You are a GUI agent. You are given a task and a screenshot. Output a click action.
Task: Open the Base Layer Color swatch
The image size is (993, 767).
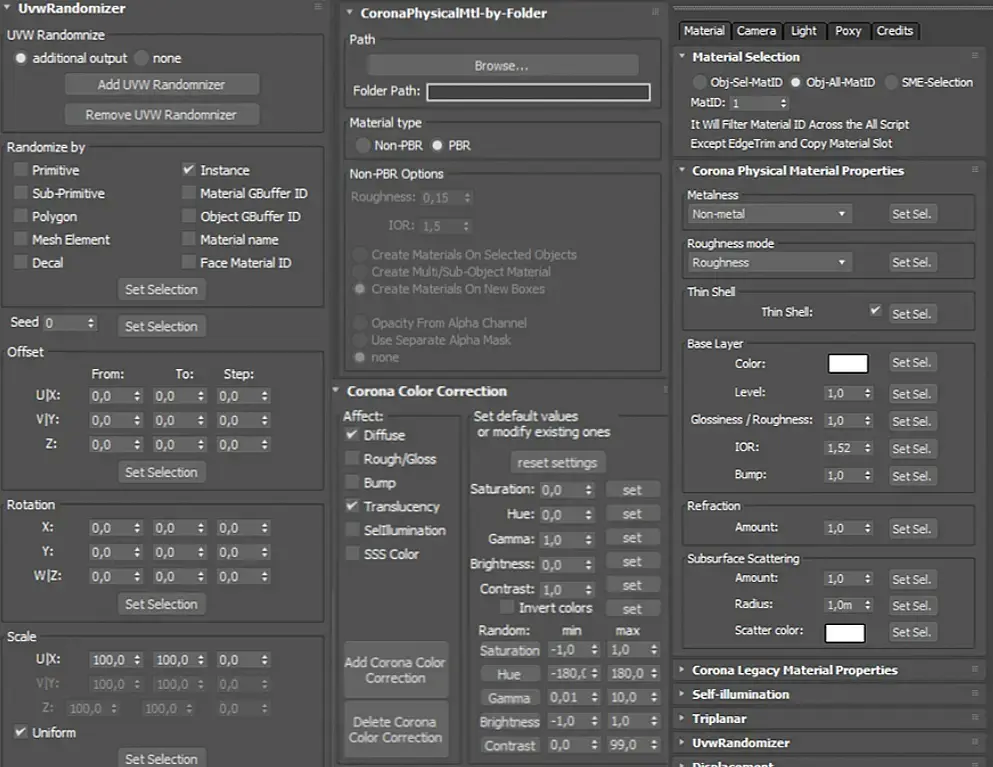pyautogui.click(x=848, y=364)
